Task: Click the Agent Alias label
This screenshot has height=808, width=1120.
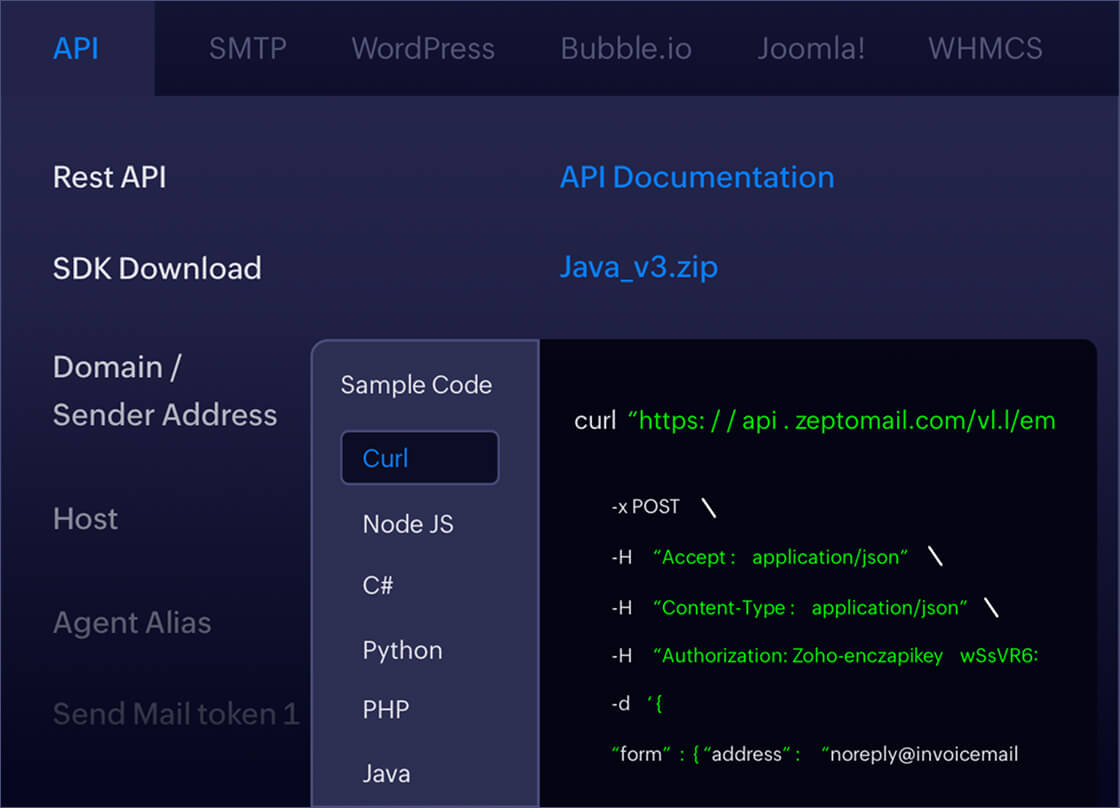Action: (132, 623)
